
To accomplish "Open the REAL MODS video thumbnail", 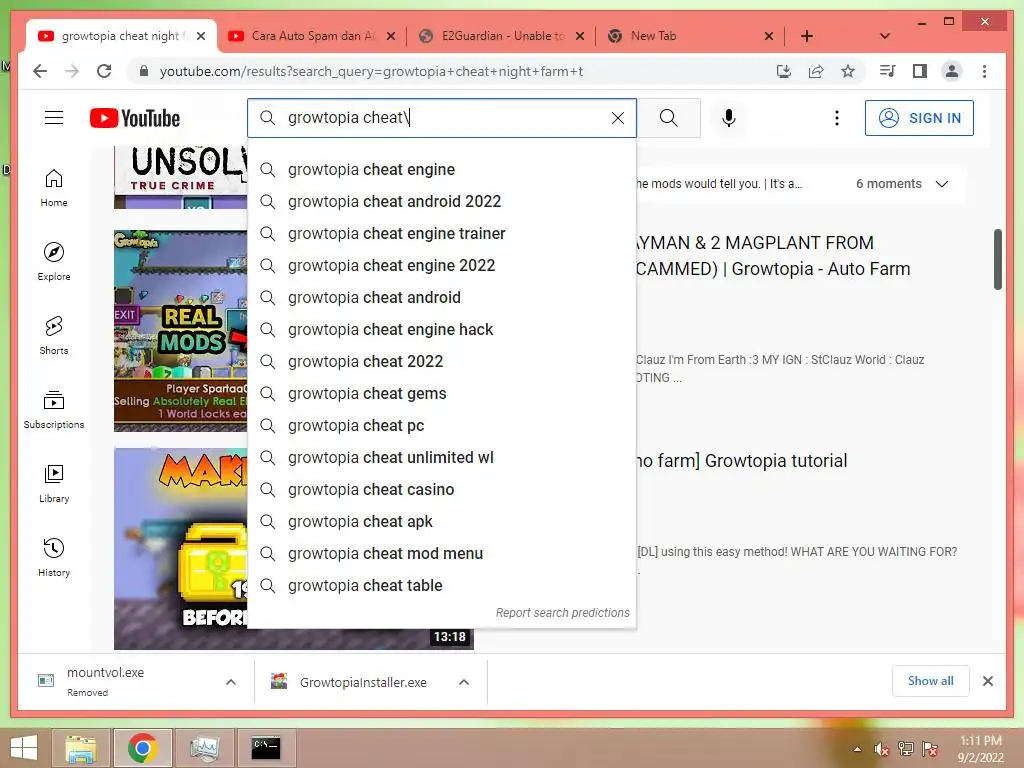I will [x=180, y=330].
